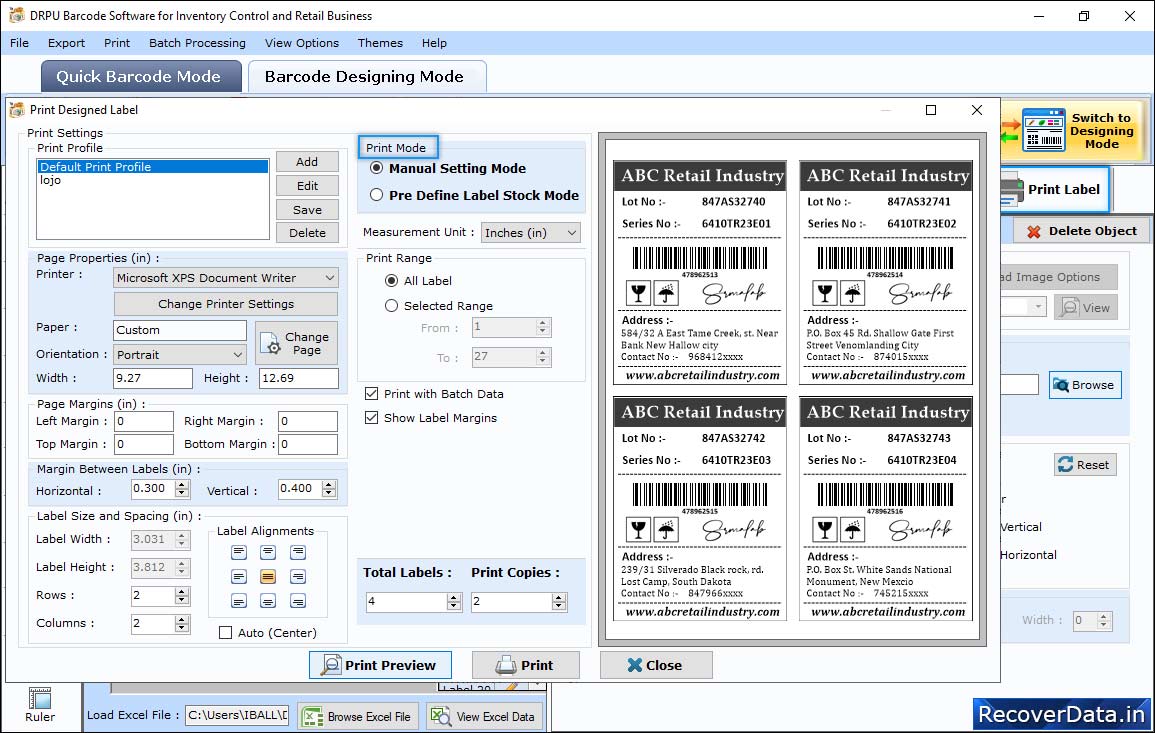Open the Help menu
This screenshot has width=1155, height=733.
[435, 43]
